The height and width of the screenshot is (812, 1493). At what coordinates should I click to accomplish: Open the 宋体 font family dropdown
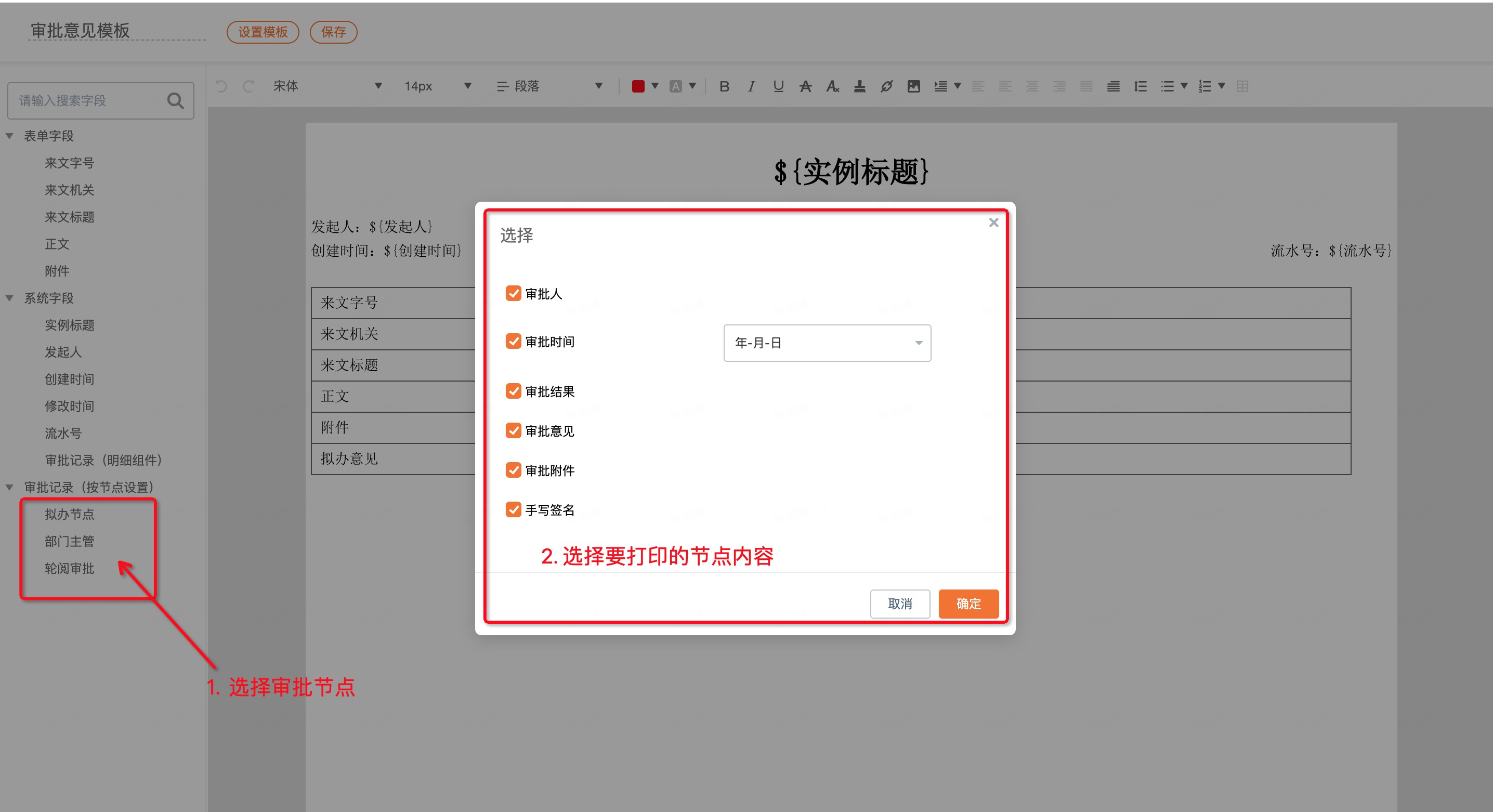[x=328, y=86]
